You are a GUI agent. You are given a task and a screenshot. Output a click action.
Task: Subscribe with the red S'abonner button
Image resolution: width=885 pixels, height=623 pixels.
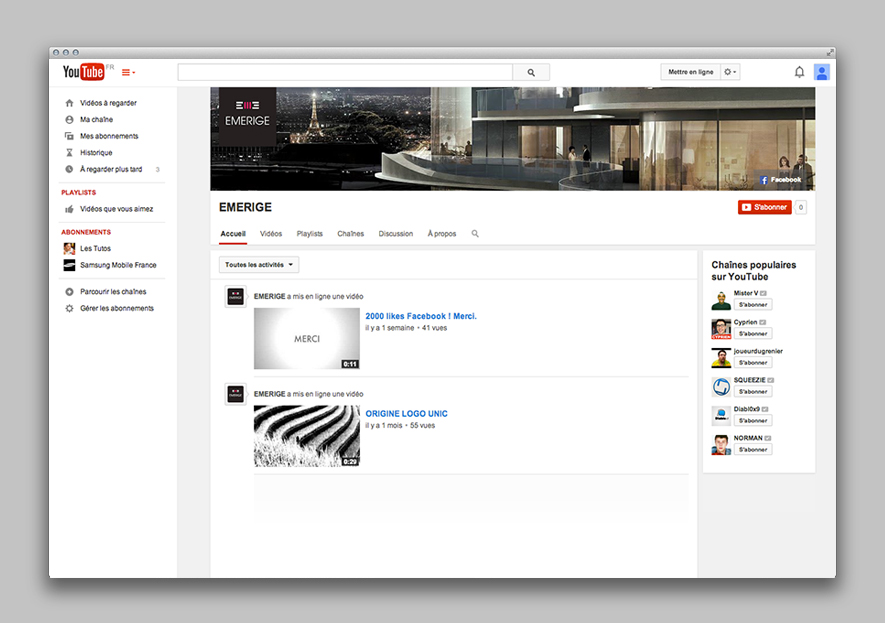point(765,207)
